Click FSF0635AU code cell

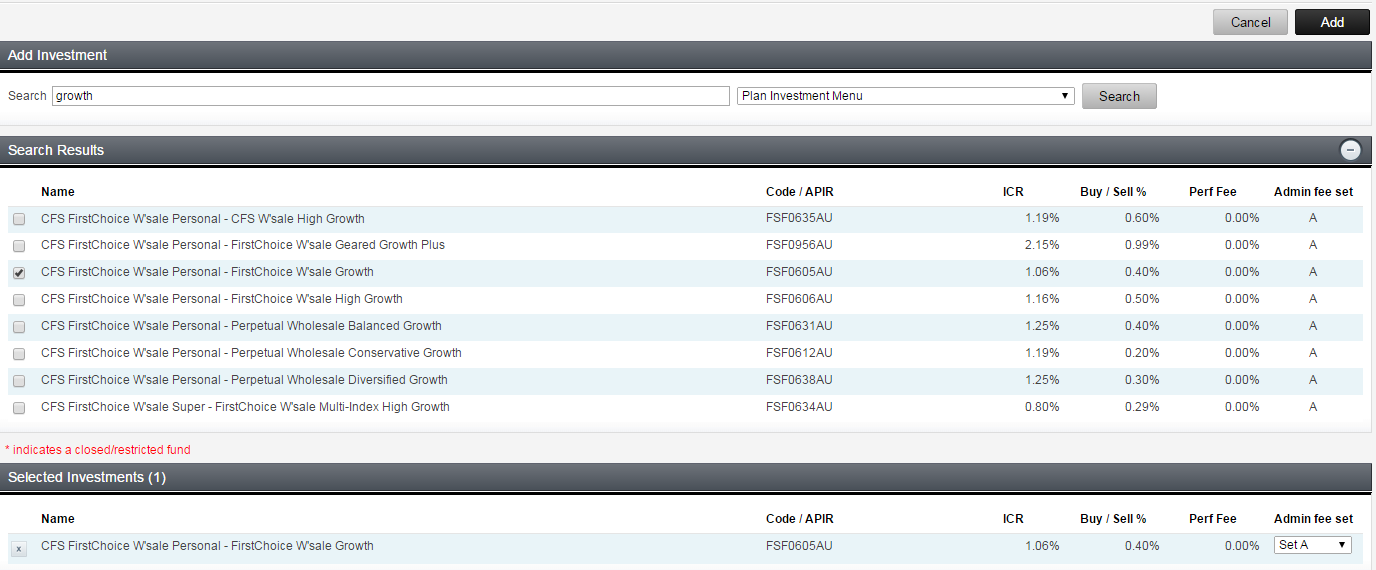pyautogui.click(x=799, y=219)
